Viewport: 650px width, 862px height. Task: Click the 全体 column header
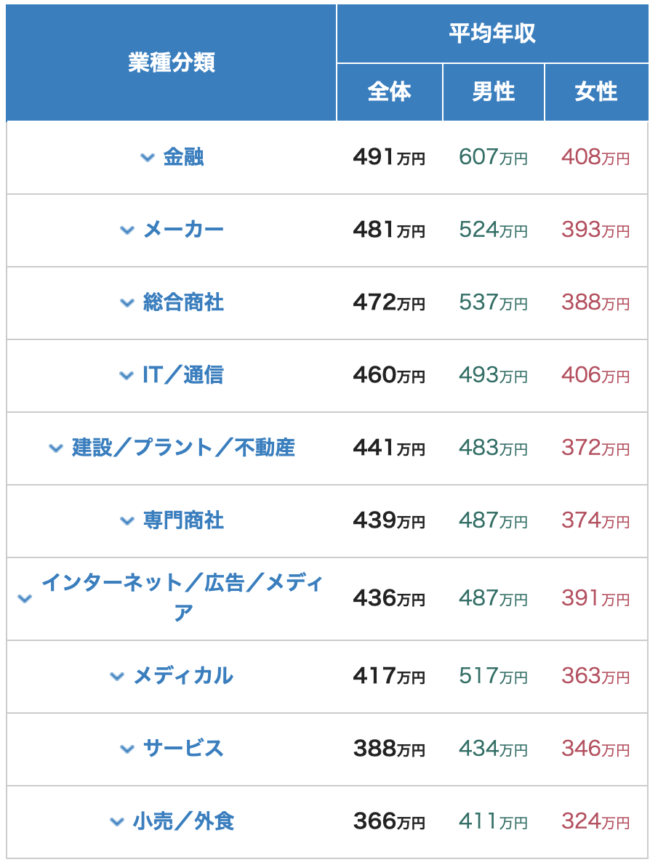pos(389,92)
